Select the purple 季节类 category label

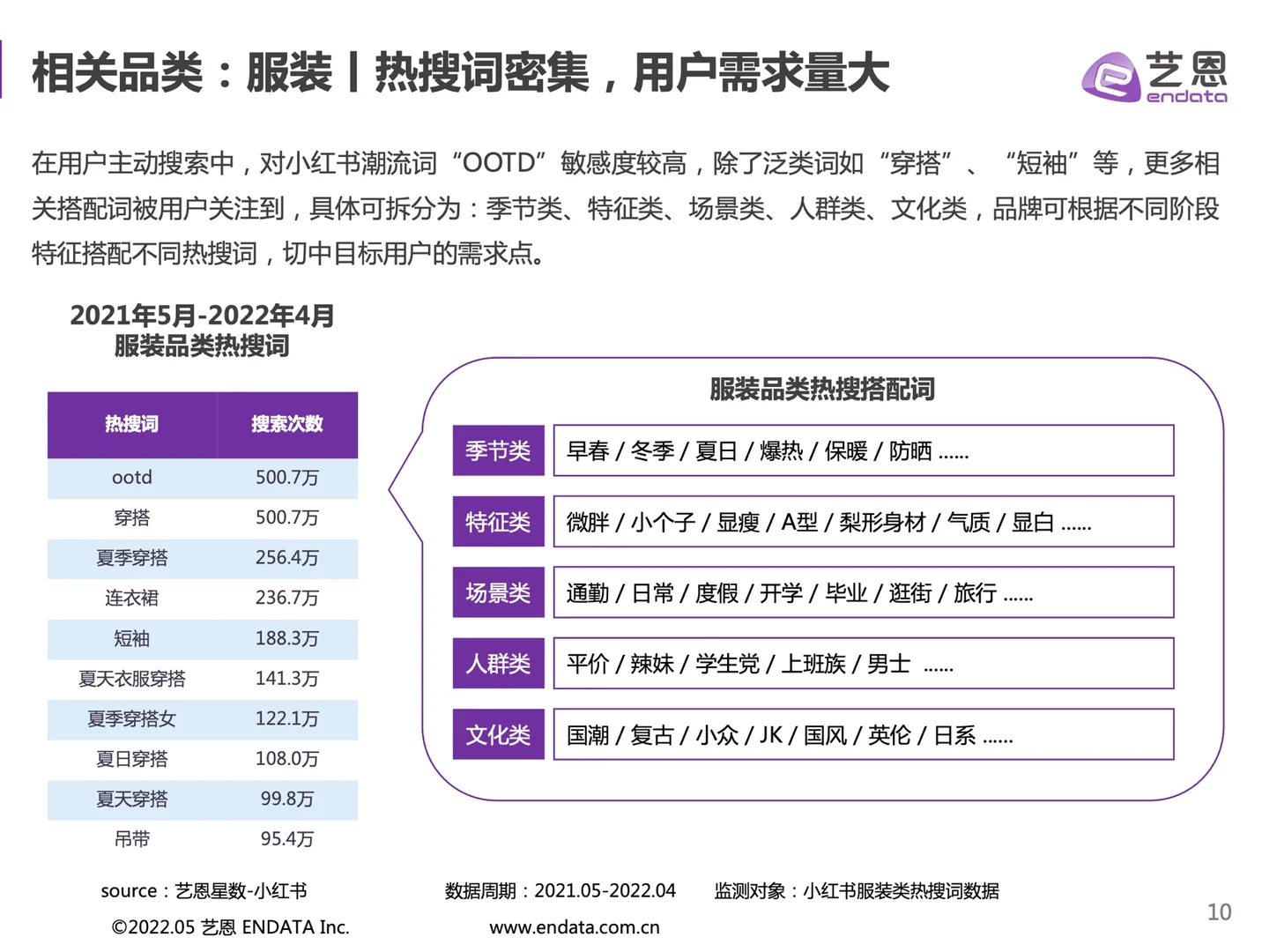point(498,450)
